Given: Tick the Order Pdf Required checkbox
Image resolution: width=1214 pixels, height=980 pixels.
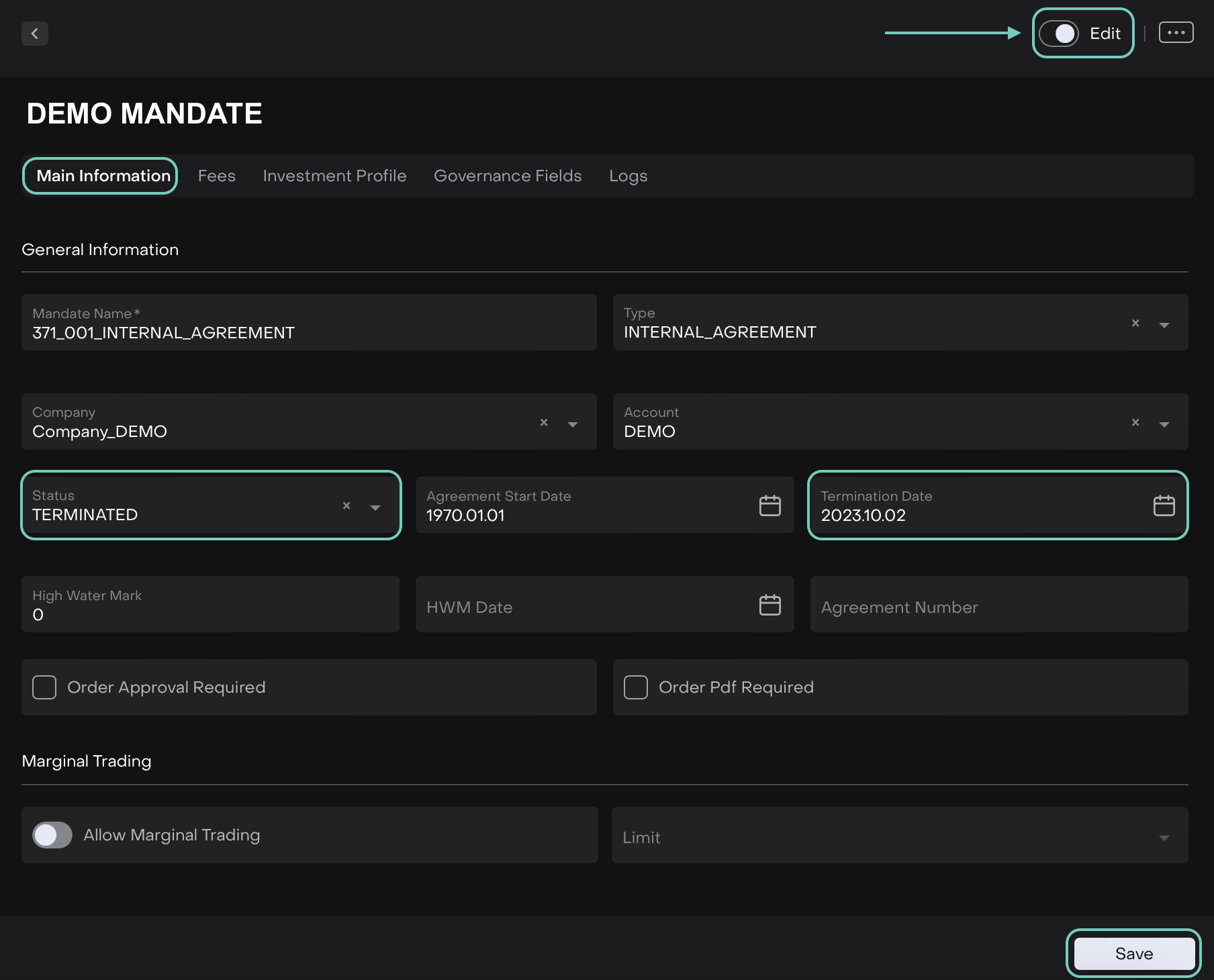Looking at the screenshot, I should [635, 687].
